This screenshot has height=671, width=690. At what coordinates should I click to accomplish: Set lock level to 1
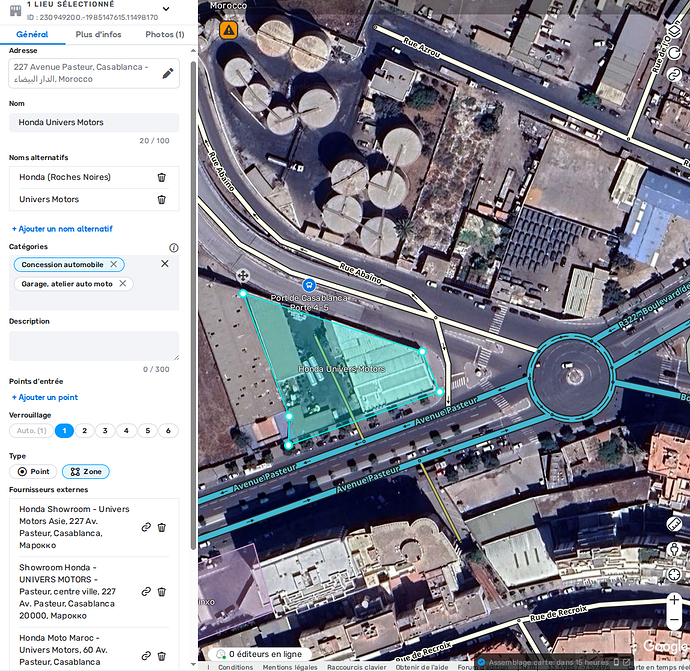[x=64, y=431]
